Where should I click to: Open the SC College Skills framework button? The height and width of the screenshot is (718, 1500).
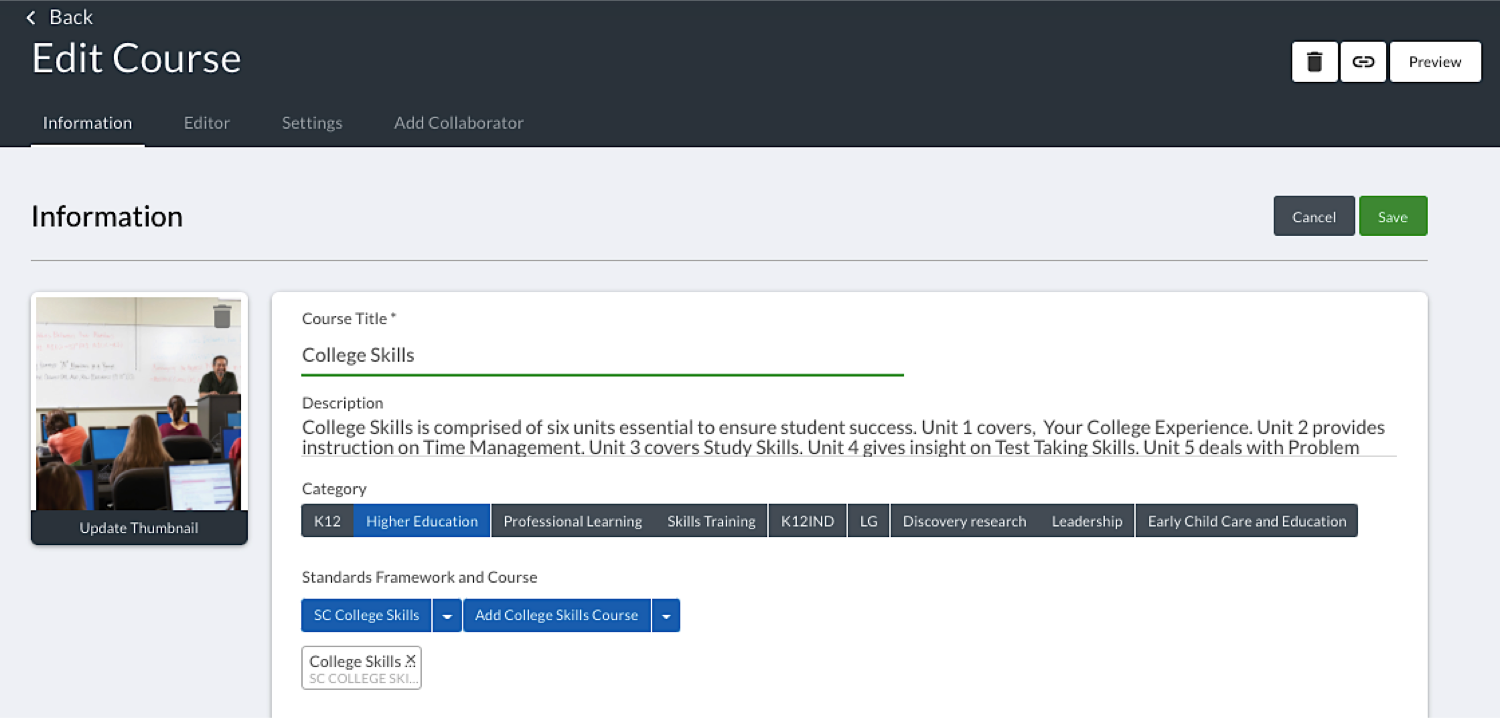pos(366,615)
